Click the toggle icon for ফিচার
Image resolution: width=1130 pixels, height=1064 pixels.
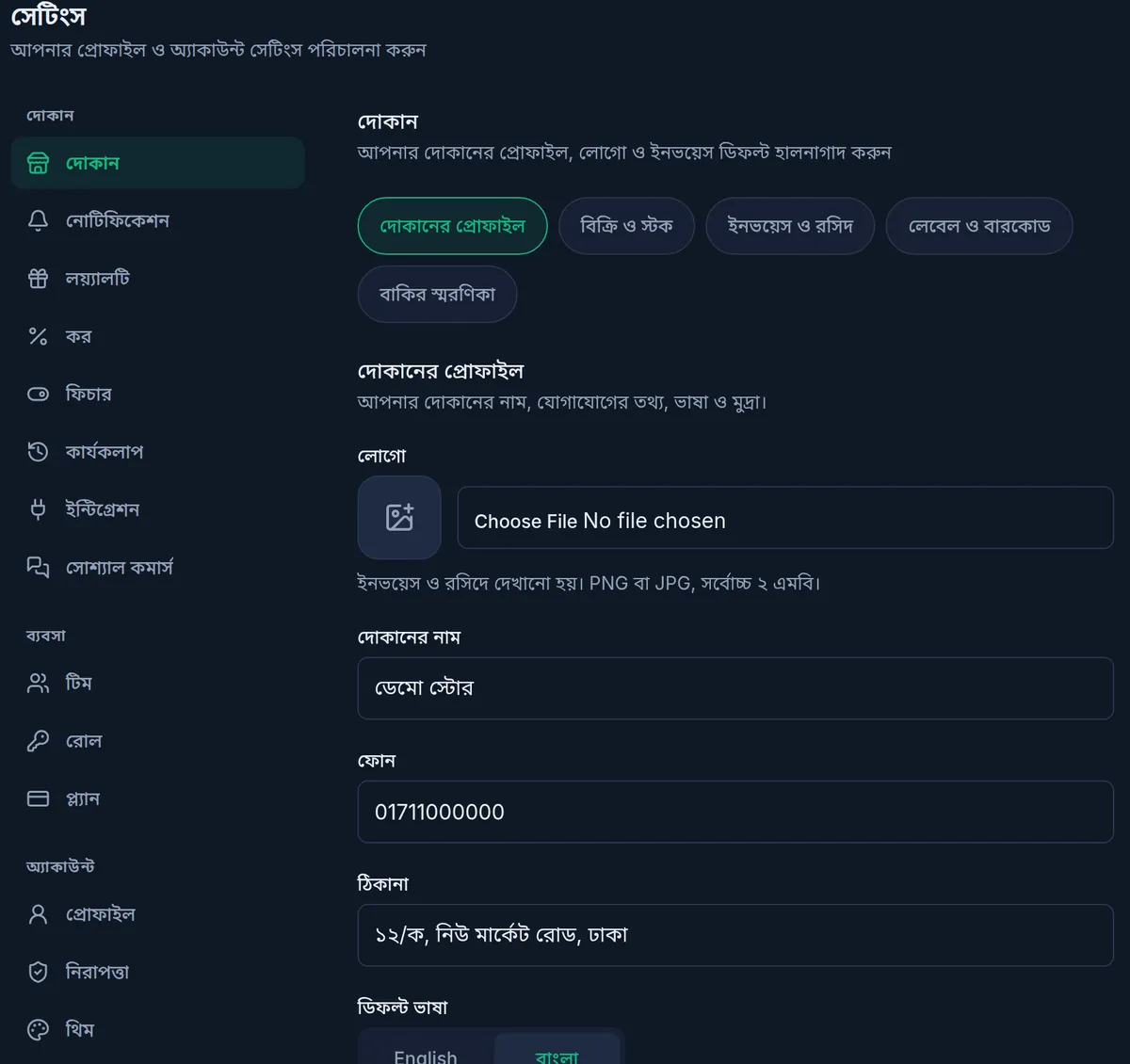click(x=38, y=394)
